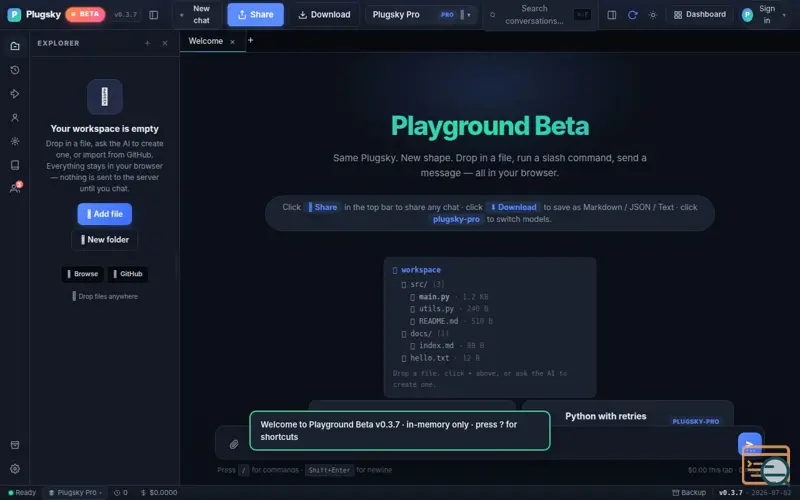Click the $0.0000 cost in status bar

click(x=159, y=492)
